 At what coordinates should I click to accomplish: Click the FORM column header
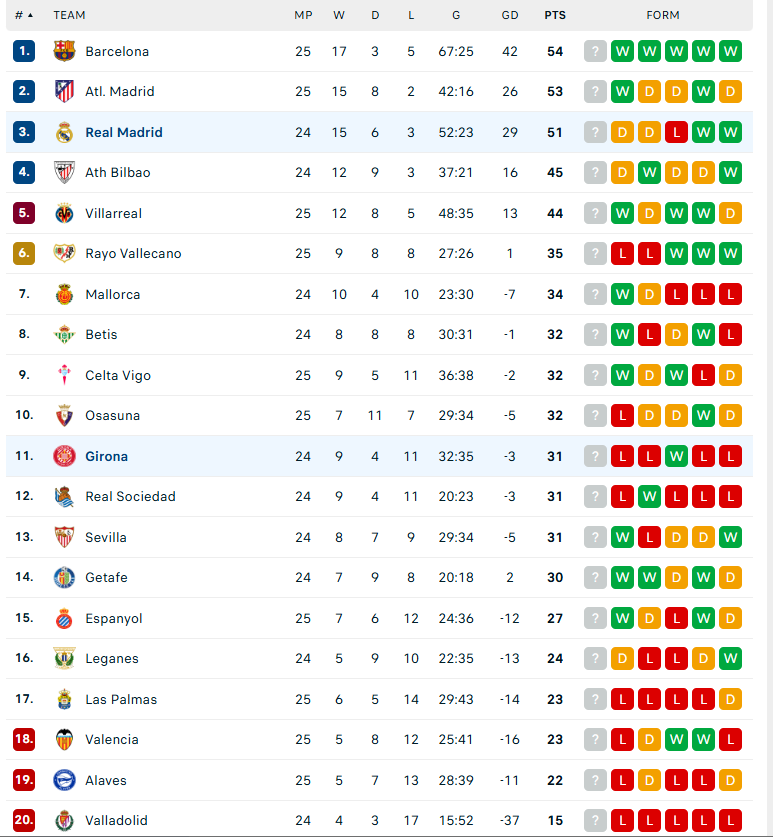point(663,15)
